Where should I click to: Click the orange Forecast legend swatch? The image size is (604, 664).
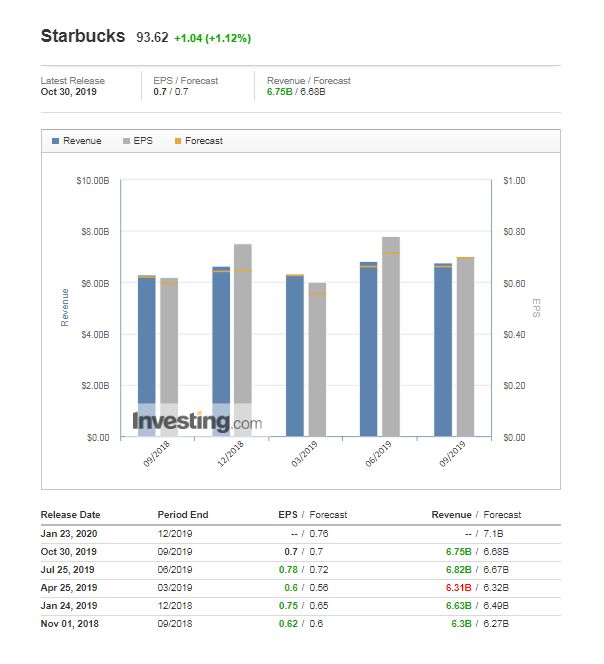[x=178, y=141]
